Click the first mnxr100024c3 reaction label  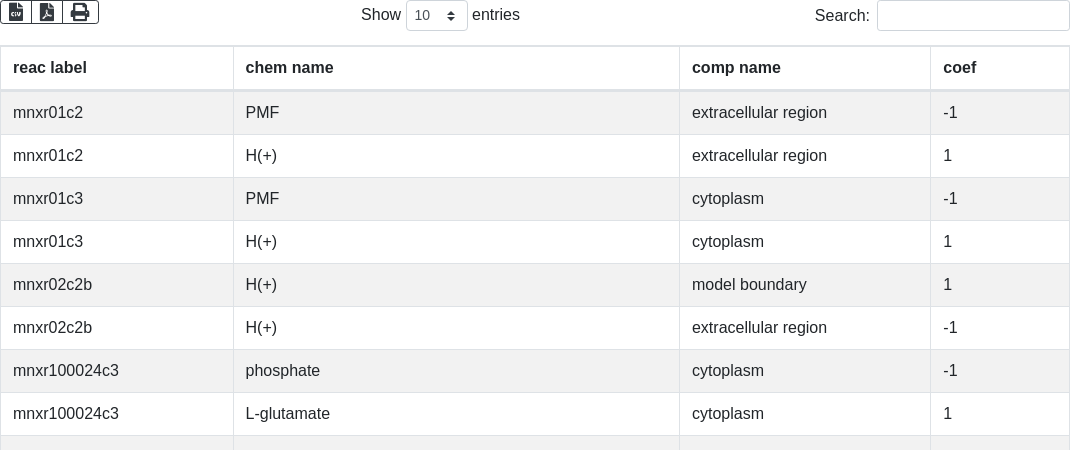coord(66,371)
